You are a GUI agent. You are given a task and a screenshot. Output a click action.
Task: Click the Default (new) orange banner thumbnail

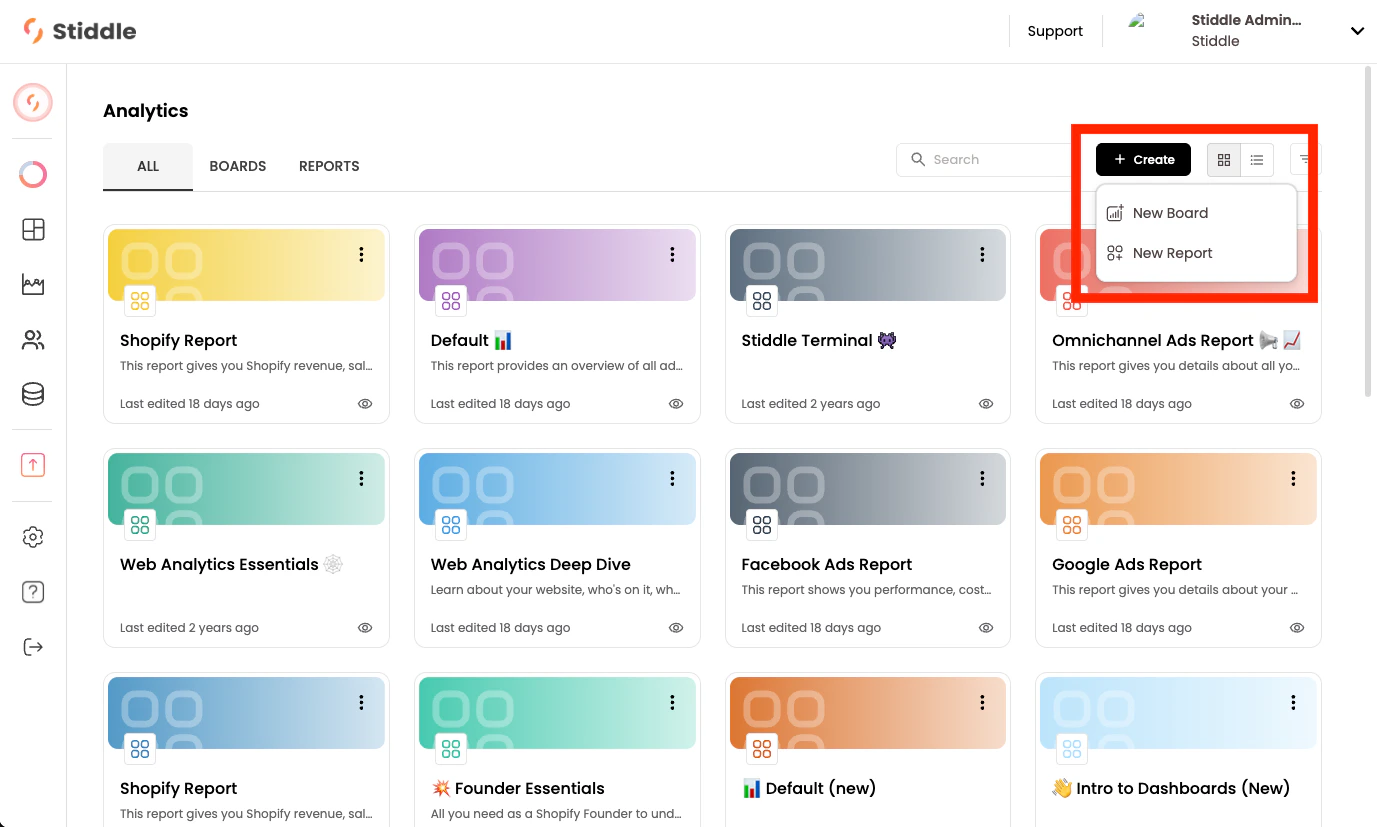click(x=867, y=713)
